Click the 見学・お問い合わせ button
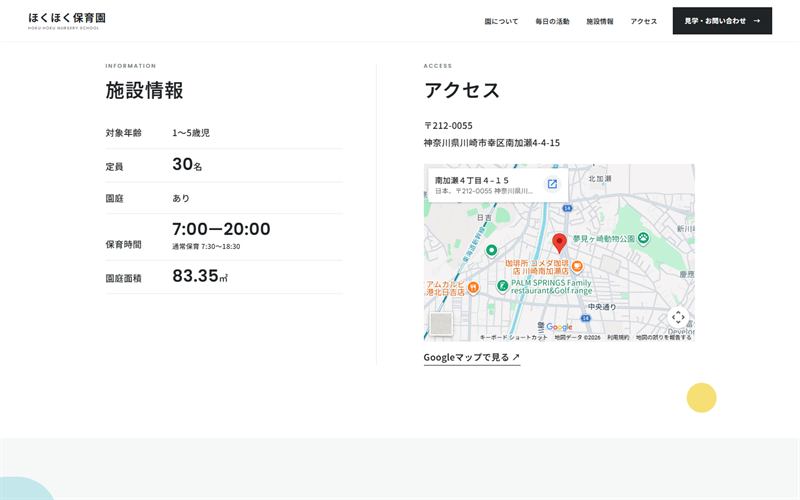The image size is (800, 500). tap(722, 21)
